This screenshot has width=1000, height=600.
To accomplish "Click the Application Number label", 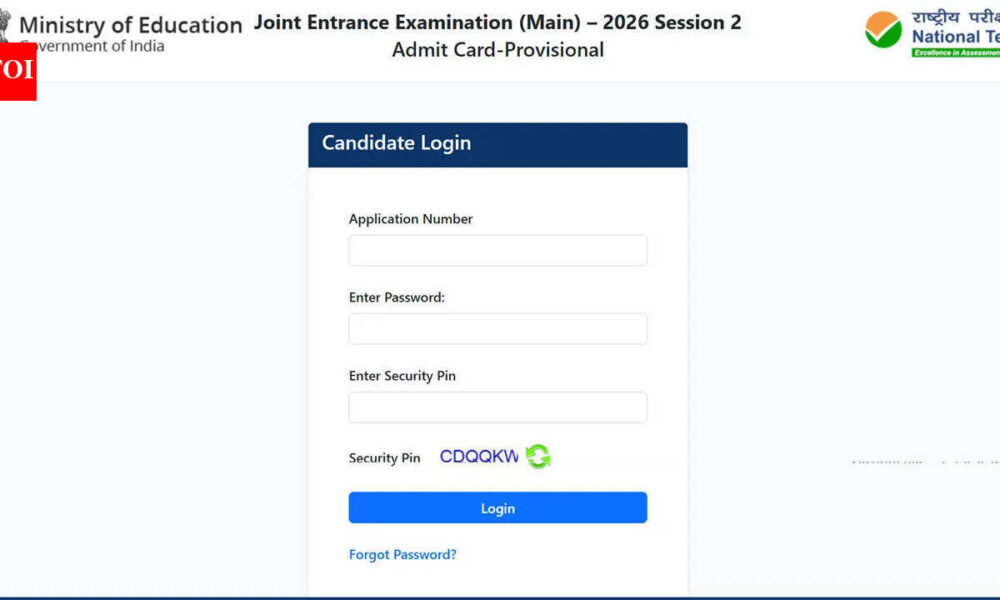I will point(410,219).
